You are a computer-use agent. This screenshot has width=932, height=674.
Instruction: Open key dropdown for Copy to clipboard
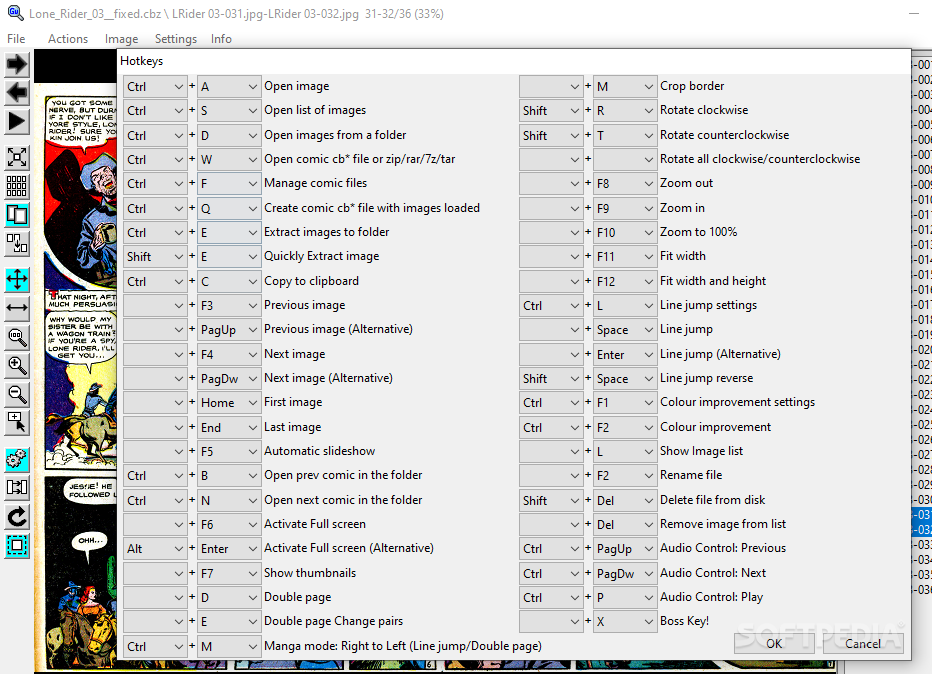(x=229, y=282)
